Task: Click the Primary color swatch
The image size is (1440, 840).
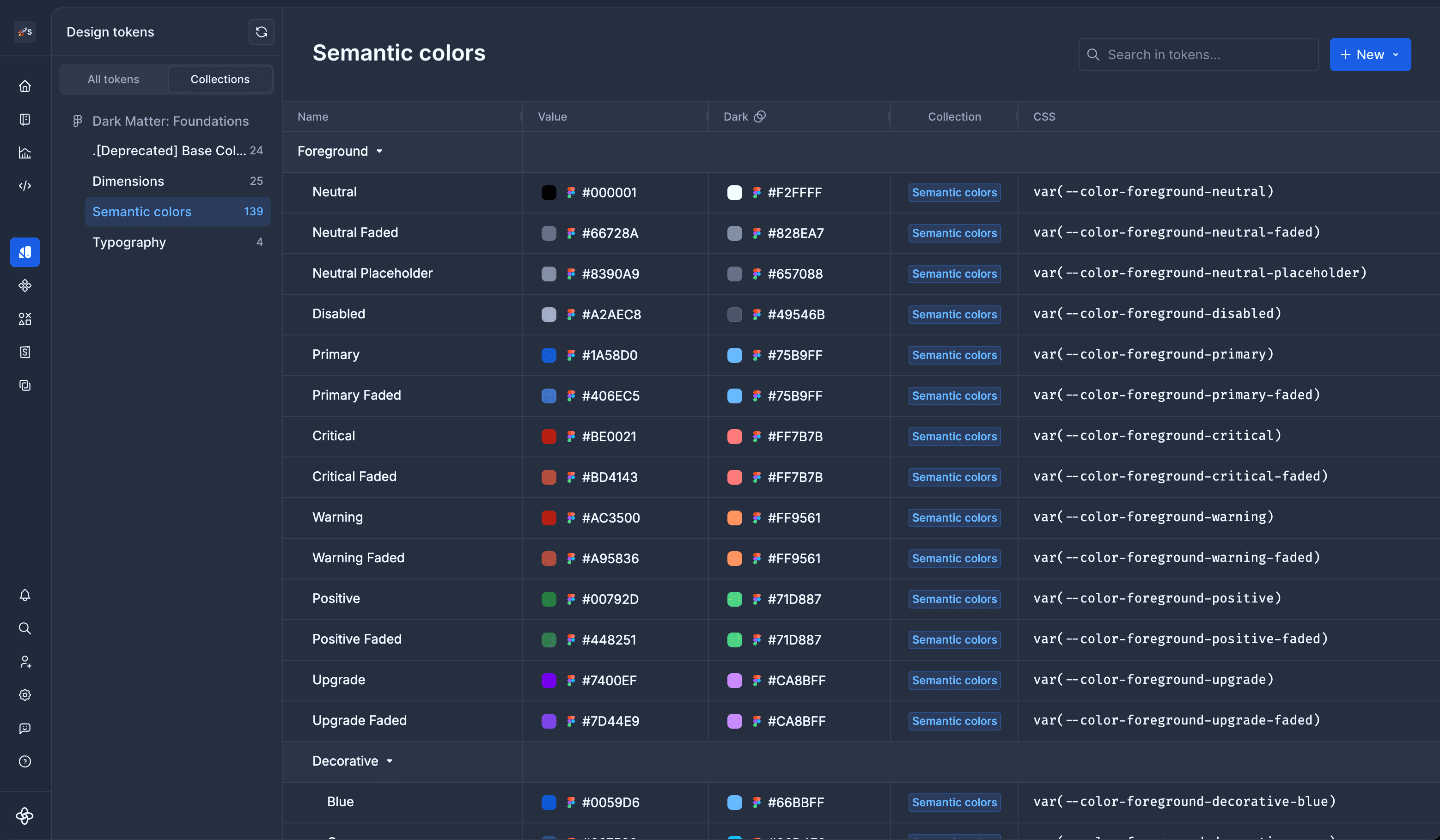Action: [x=549, y=355]
